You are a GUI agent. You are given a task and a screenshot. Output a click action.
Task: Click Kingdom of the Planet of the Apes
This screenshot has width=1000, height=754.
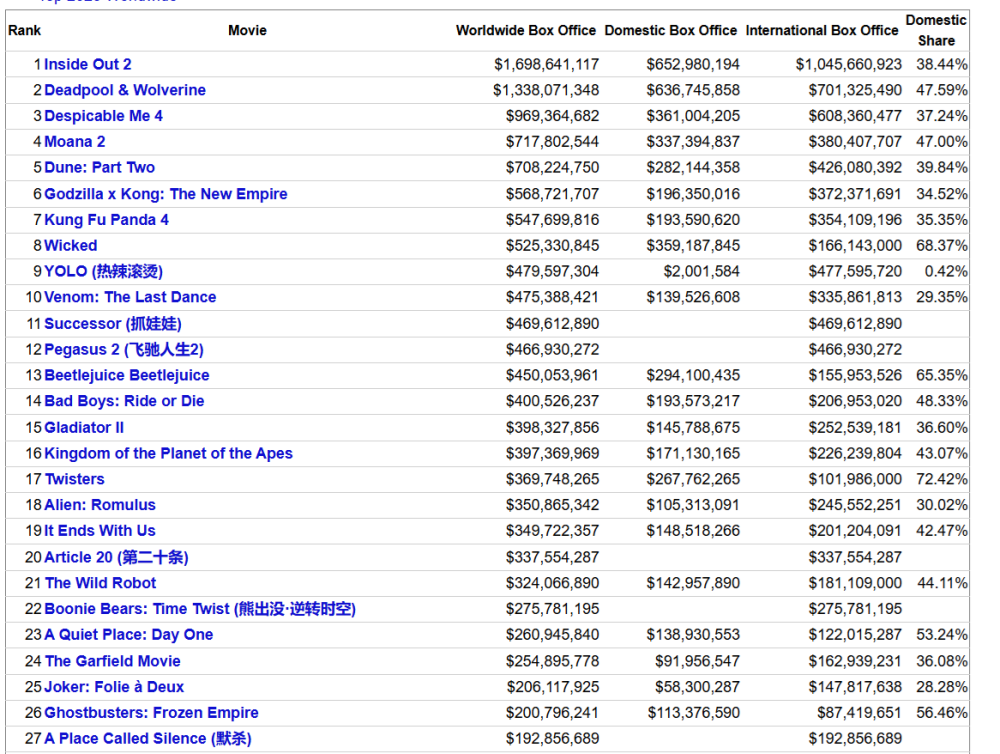click(168, 453)
